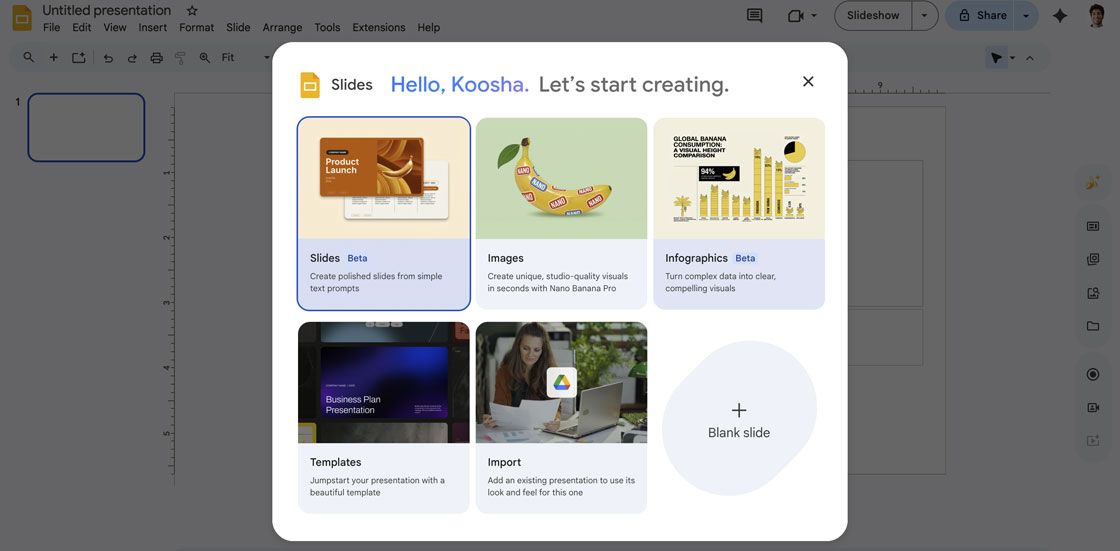Select the Infographics Beta card
This screenshot has height=551, width=1120.
pos(739,213)
